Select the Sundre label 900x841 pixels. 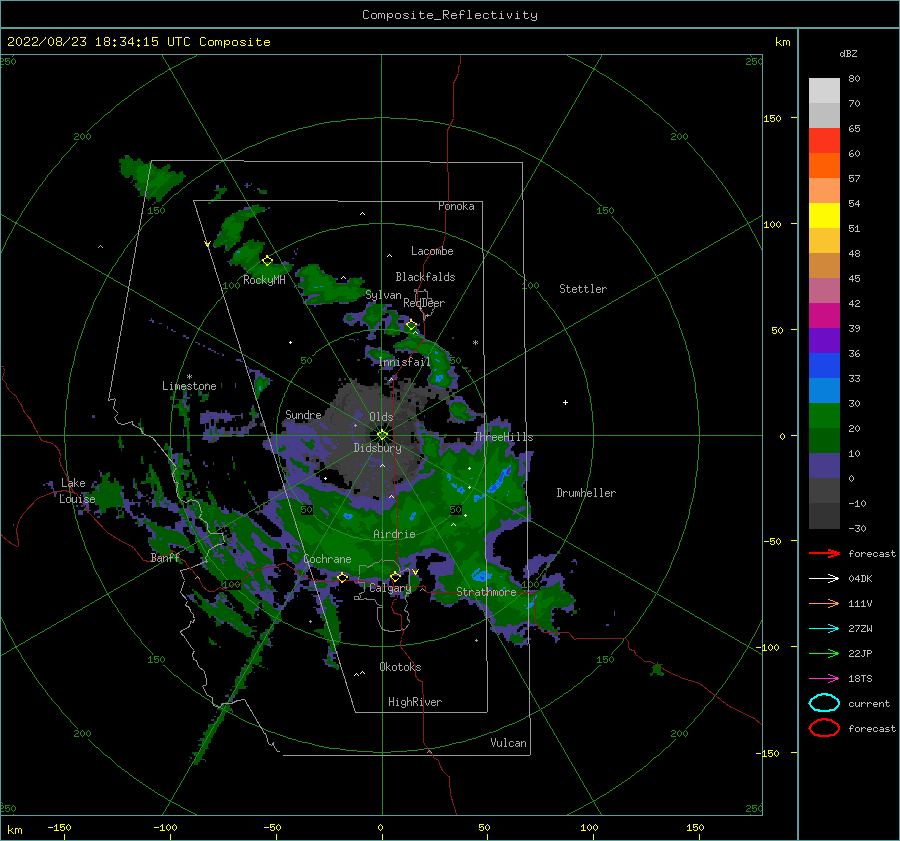click(303, 414)
